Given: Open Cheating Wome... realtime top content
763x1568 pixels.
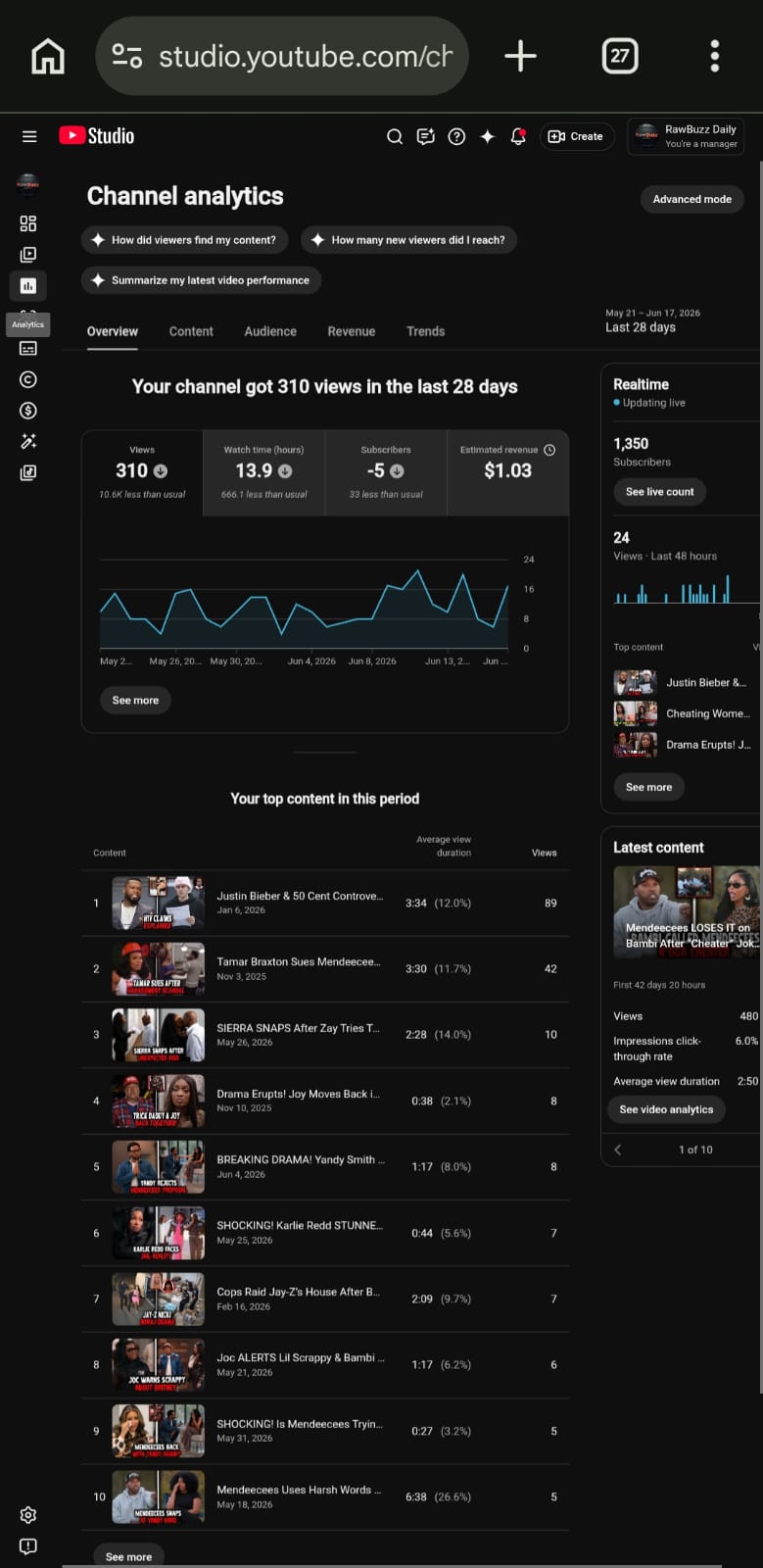Looking at the screenshot, I should pyautogui.click(x=684, y=713).
